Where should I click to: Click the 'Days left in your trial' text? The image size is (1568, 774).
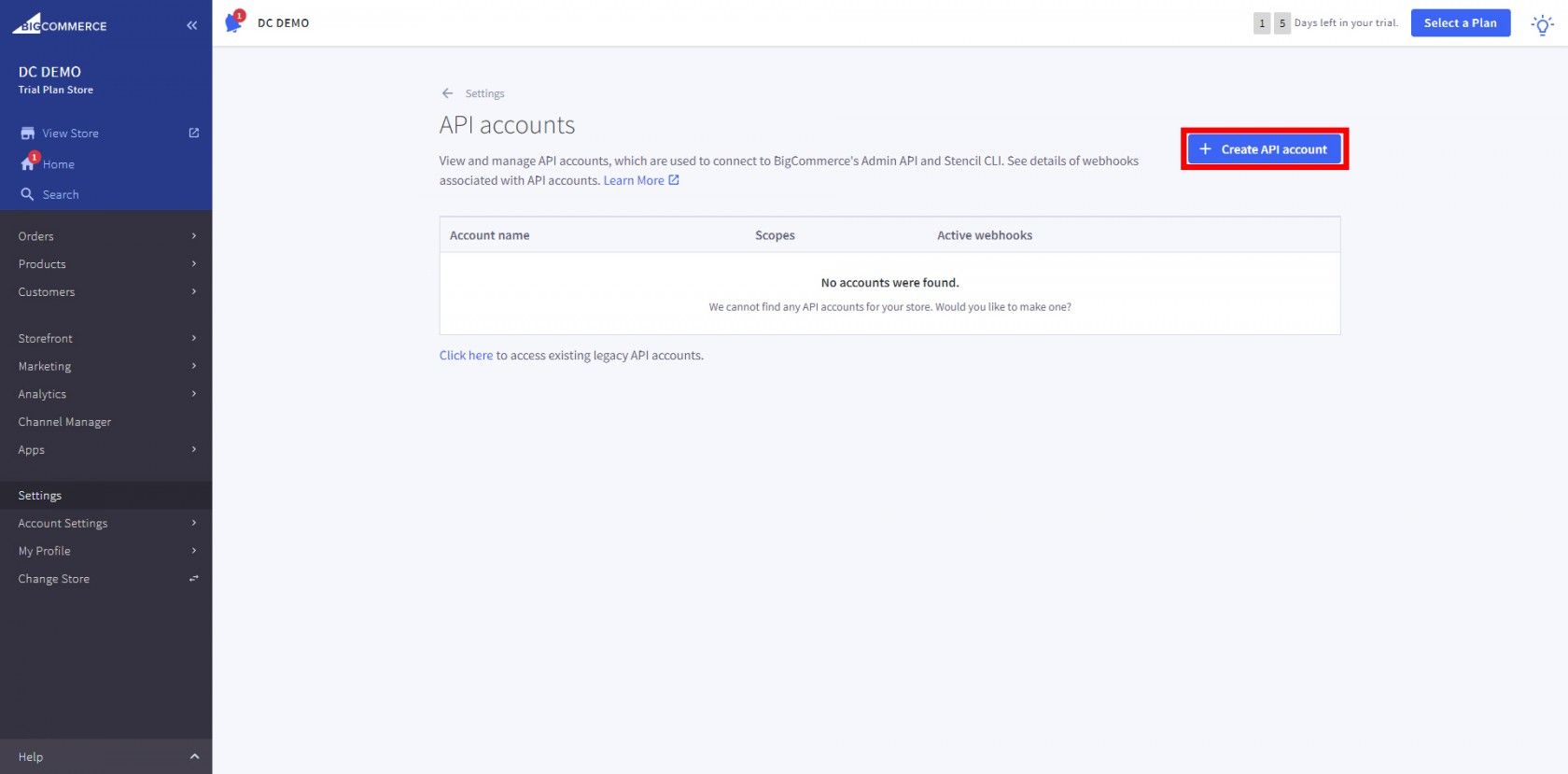(1346, 23)
